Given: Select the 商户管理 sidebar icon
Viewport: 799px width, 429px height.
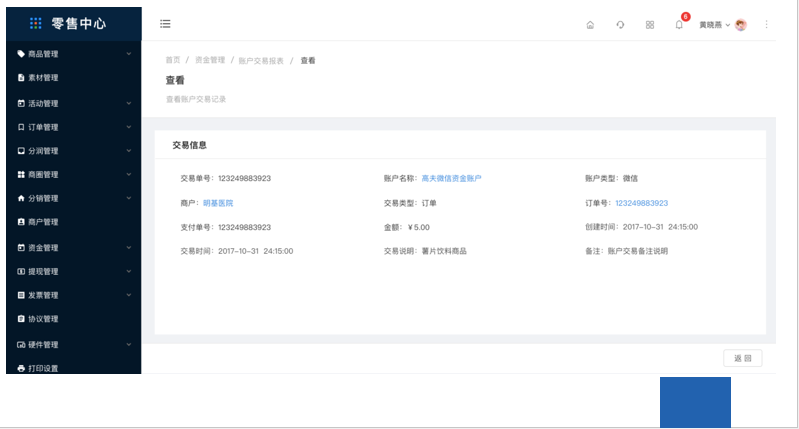Looking at the screenshot, I should click(x=21, y=222).
